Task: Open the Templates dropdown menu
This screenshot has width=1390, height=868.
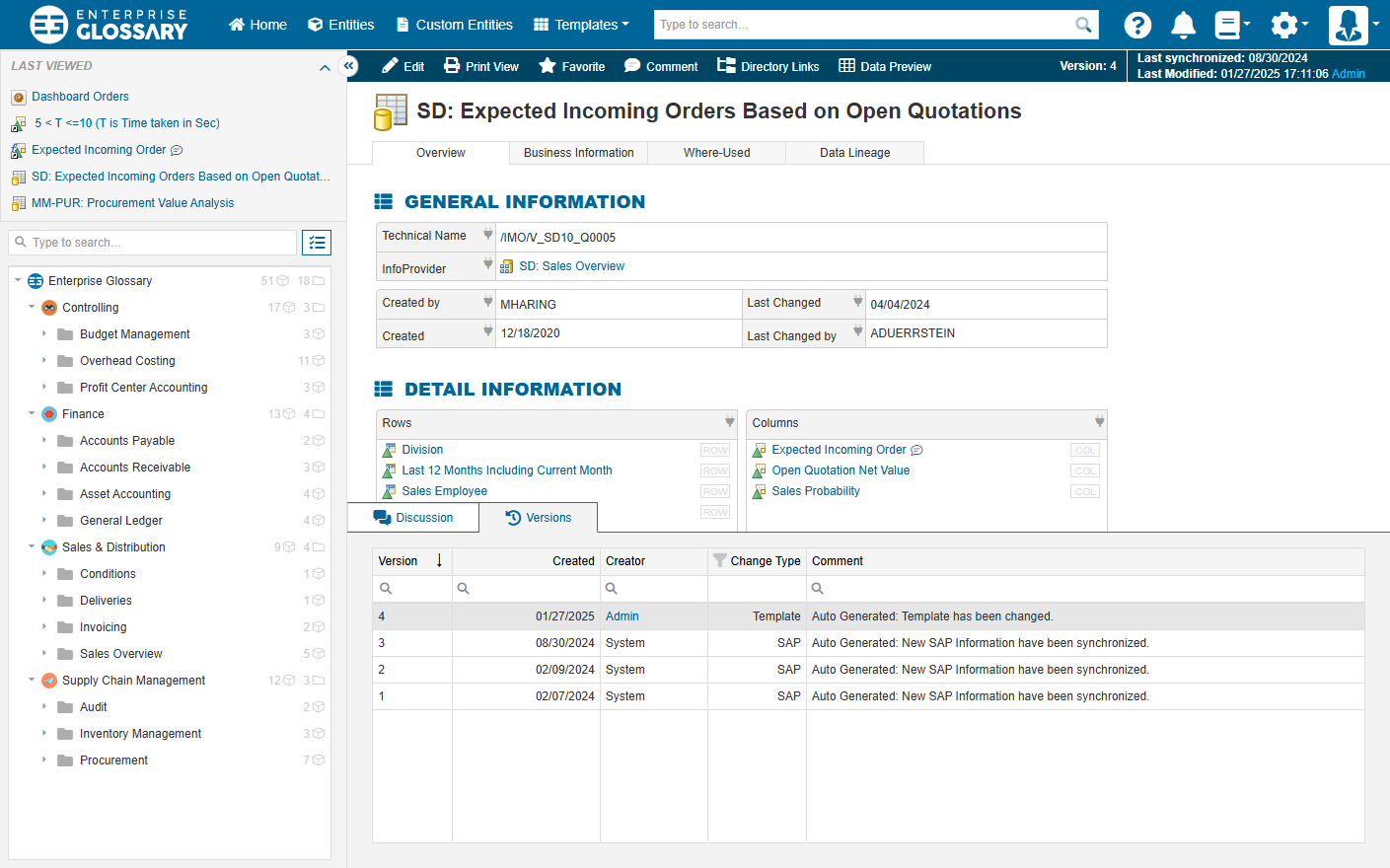Action: (x=581, y=25)
